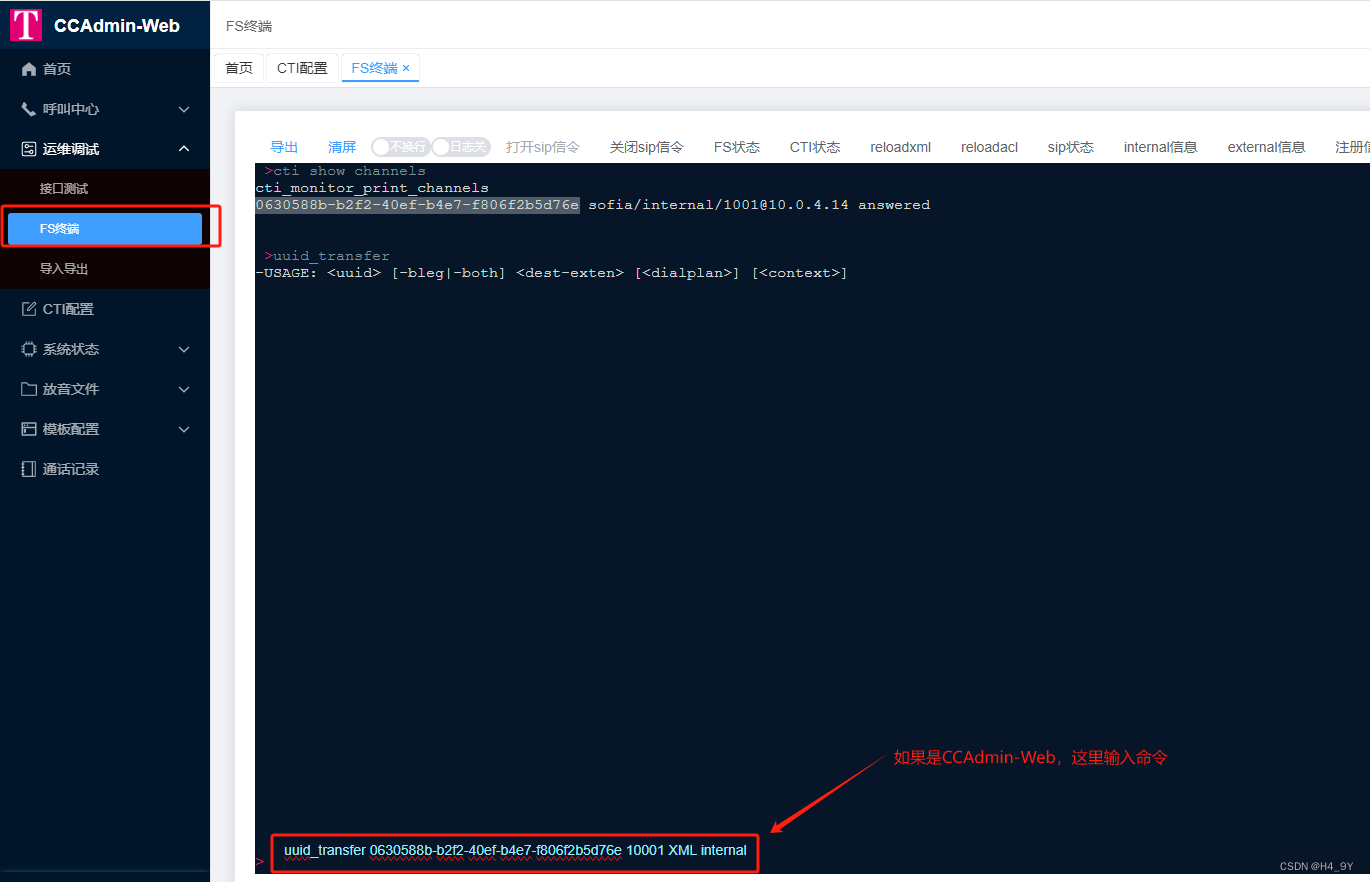1370x882 pixels.
Task: Expand the 呼叫中心 submenu chevron
Action: [184, 109]
